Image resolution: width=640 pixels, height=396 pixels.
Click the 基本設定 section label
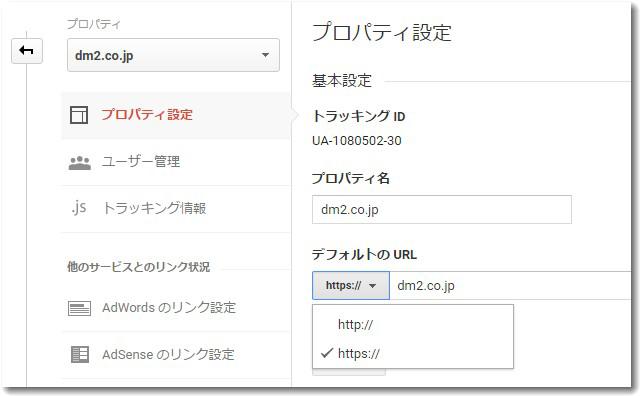[x=342, y=80]
